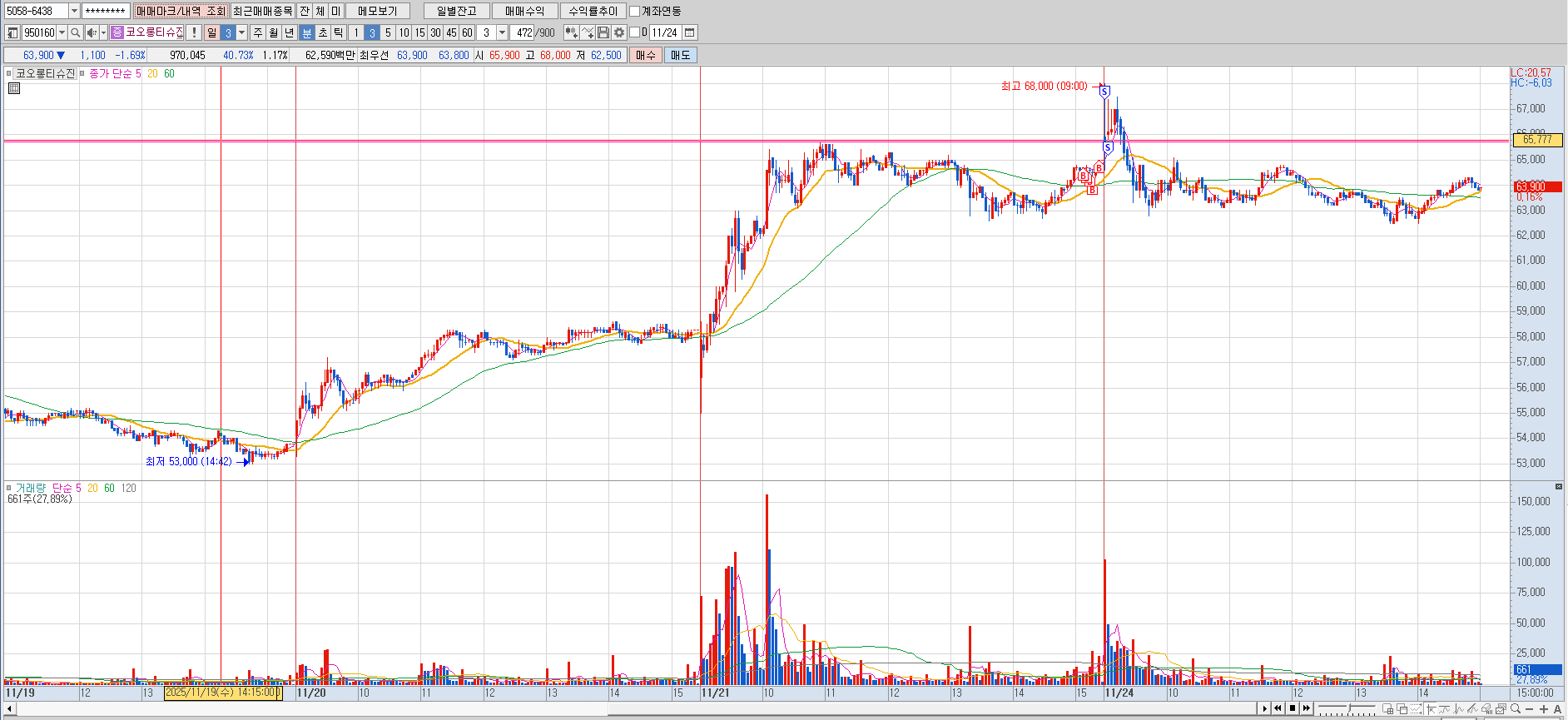Click the speaker sound icon

92,32
